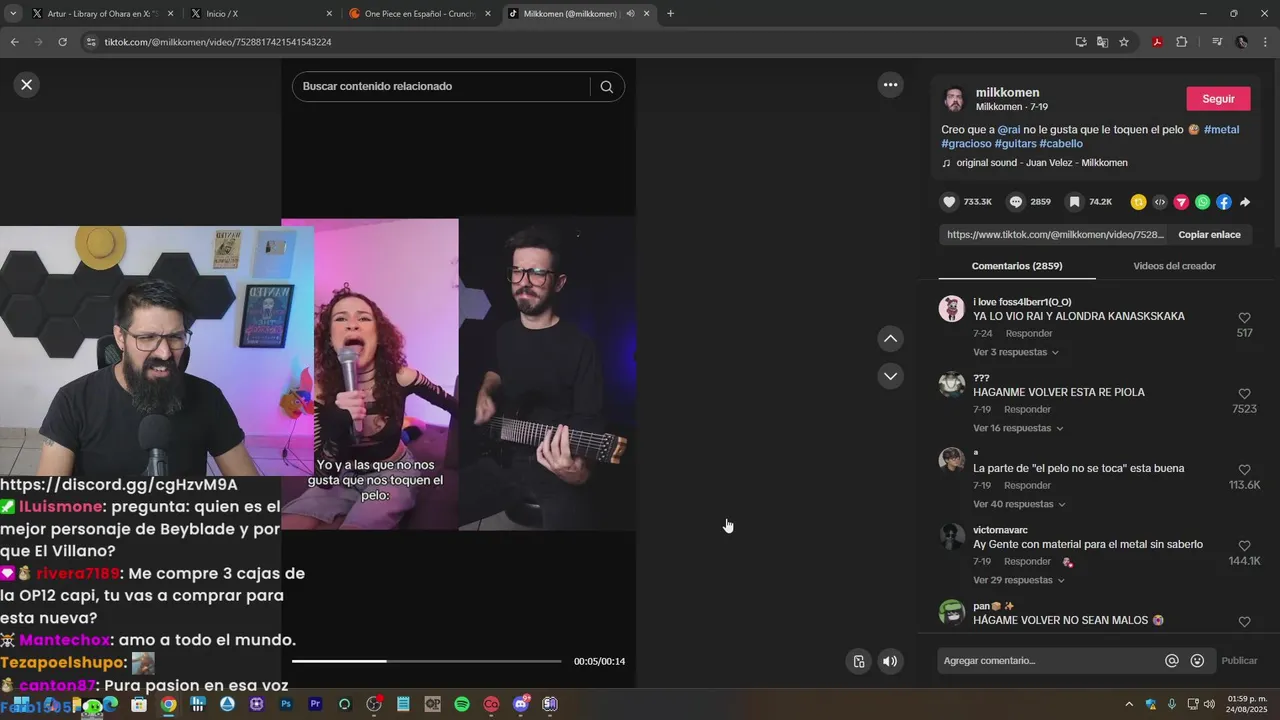Click the @rai mention link
The image size is (1280, 720).
(x=1008, y=130)
